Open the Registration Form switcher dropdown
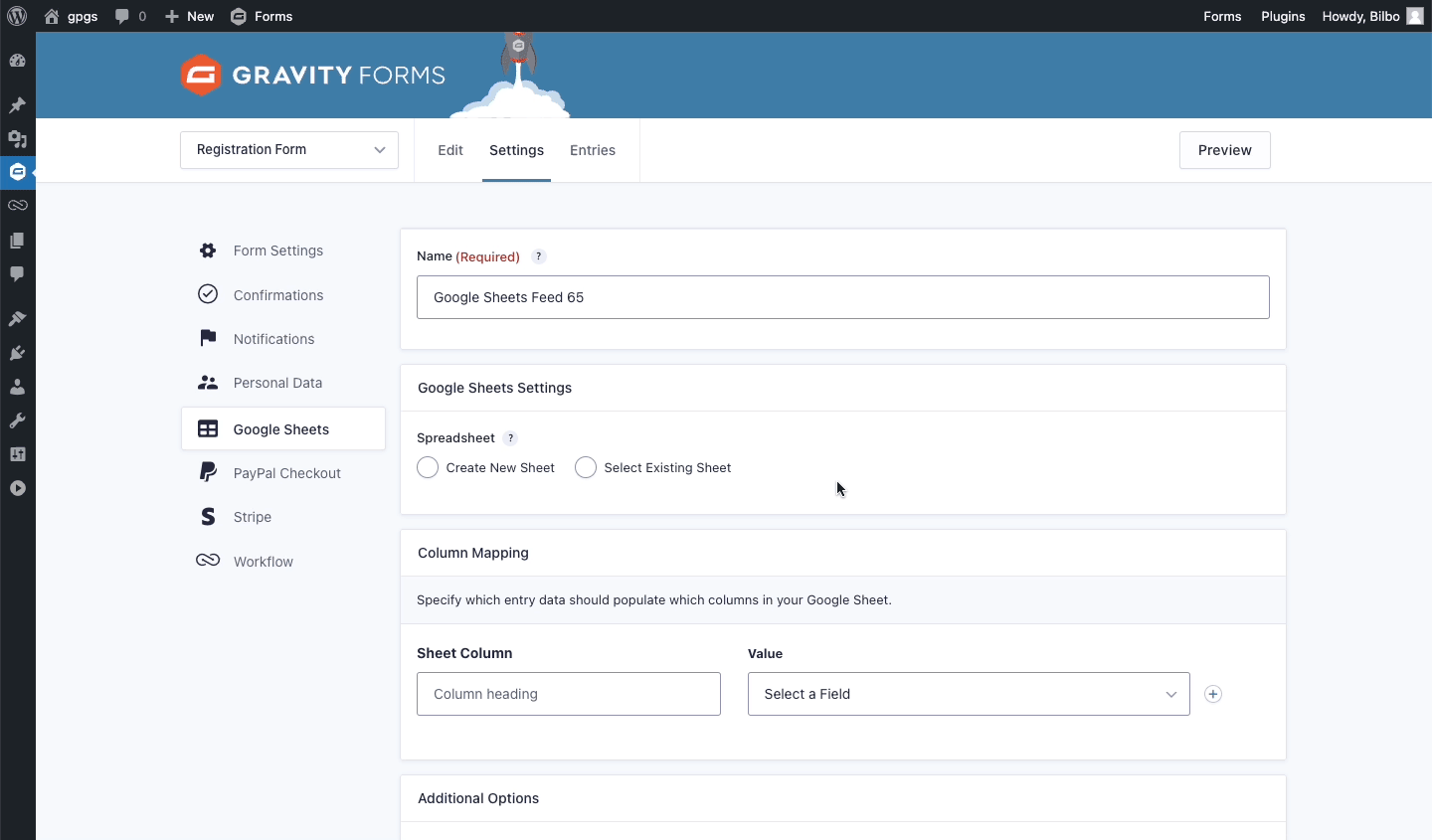Image resolution: width=1432 pixels, height=840 pixels. [289, 150]
